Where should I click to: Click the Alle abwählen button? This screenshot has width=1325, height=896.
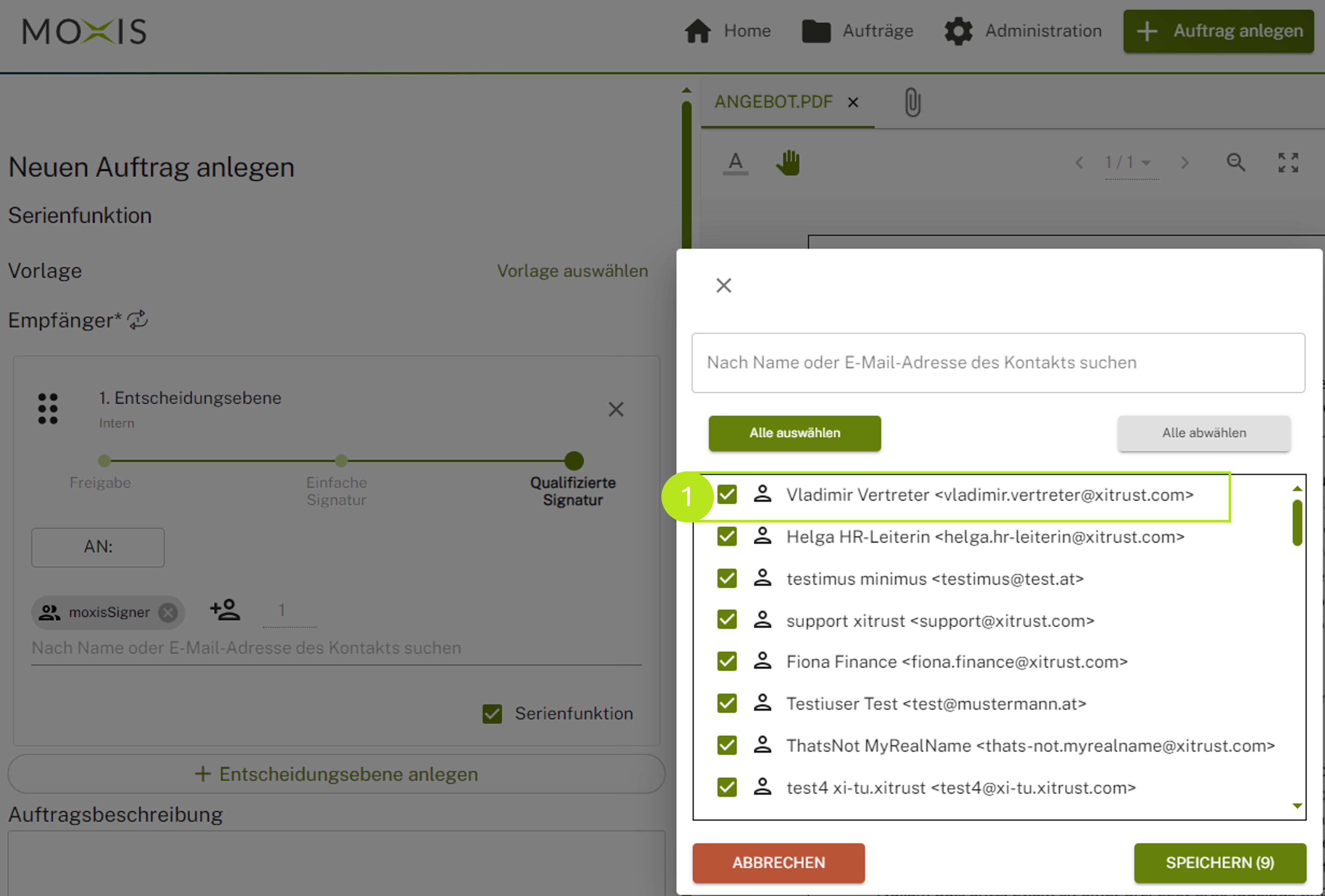coord(1204,433)
